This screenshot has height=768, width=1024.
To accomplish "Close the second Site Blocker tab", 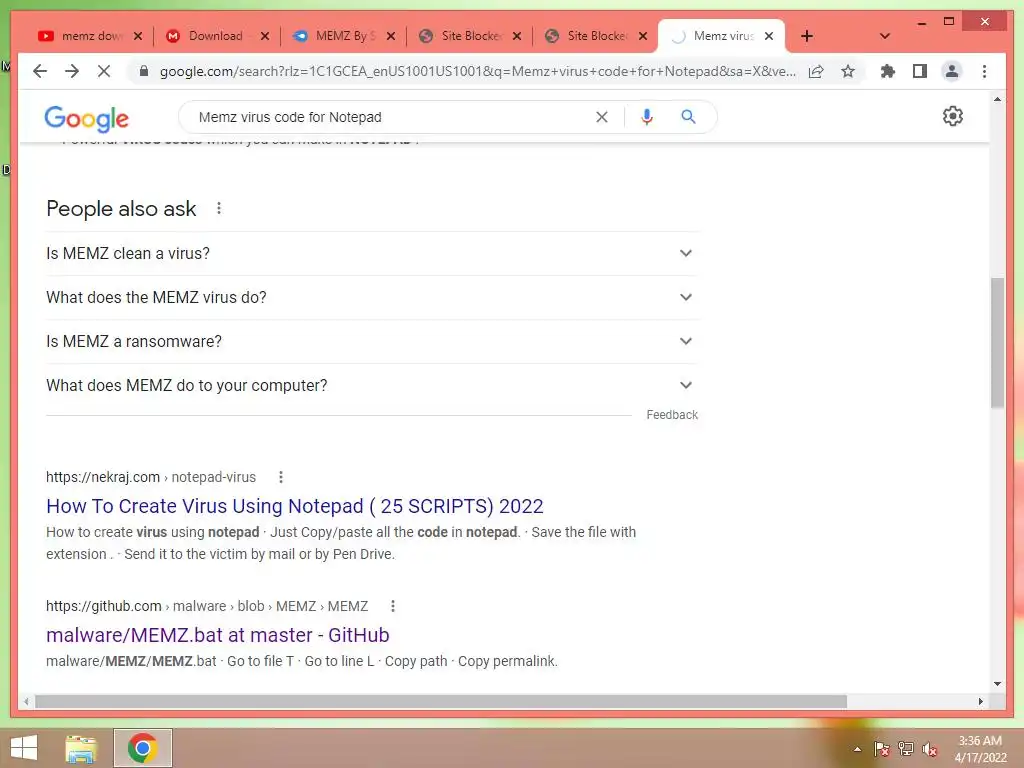I will 643,36.
